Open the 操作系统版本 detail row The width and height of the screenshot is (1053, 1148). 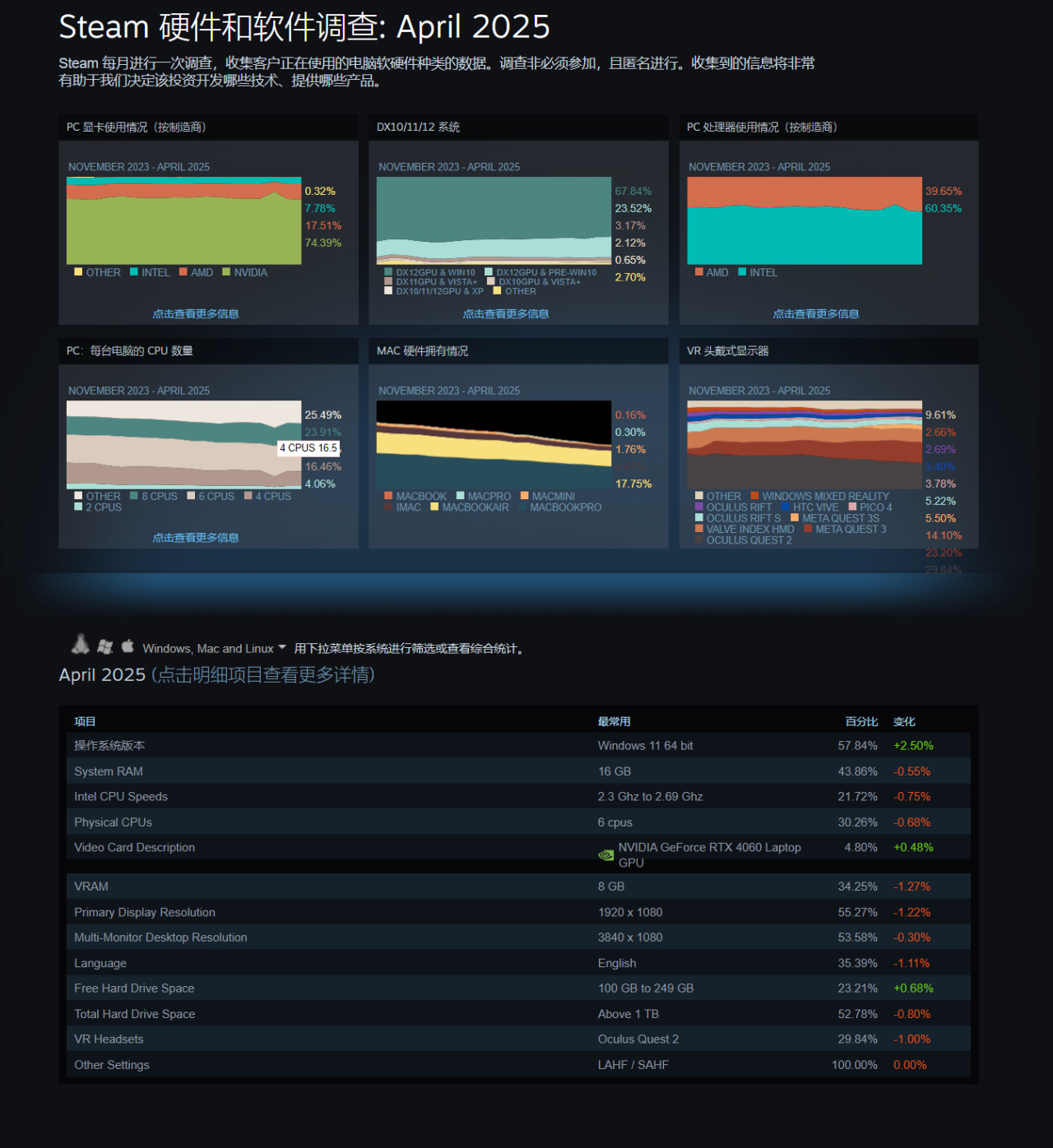518,745
